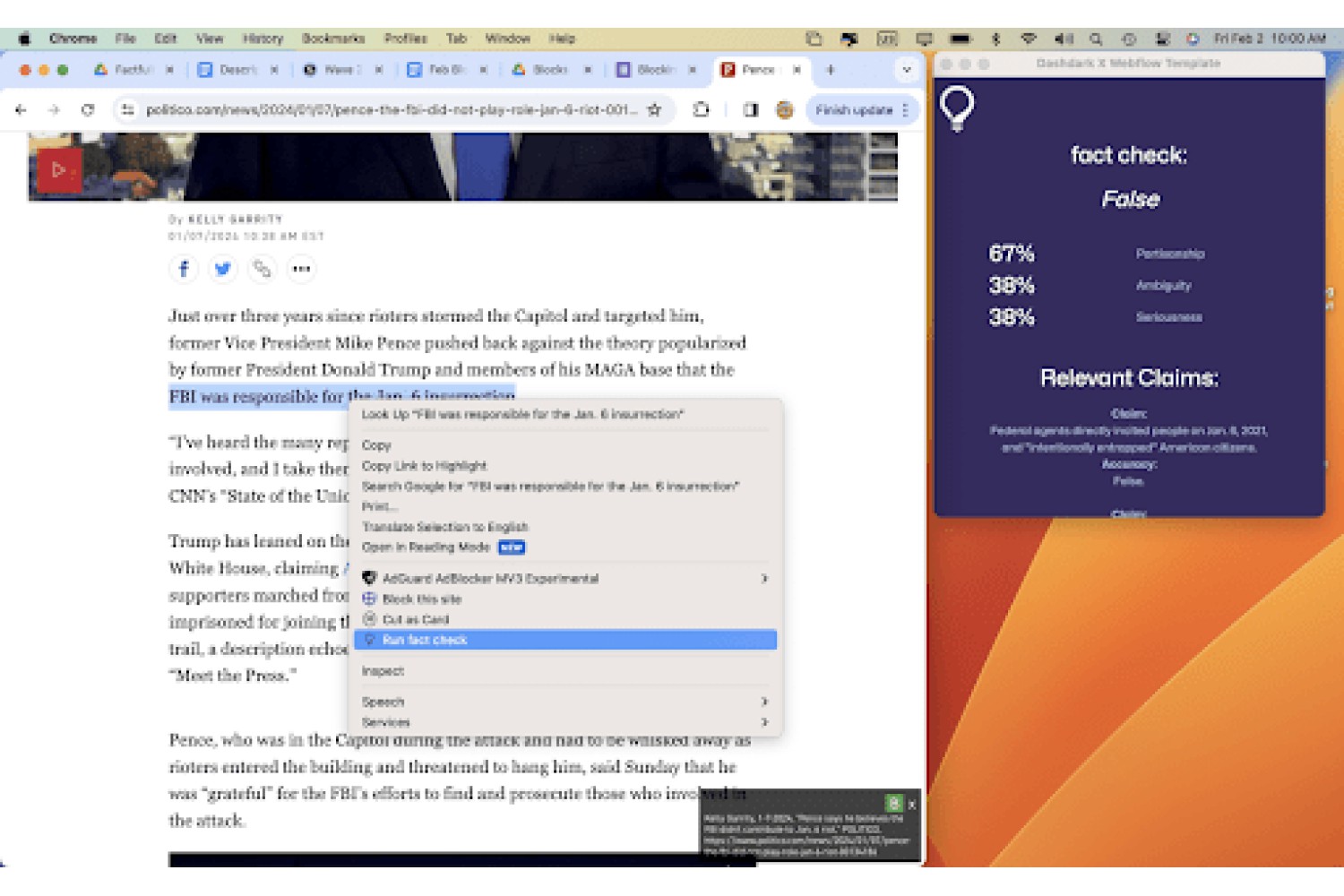Image resolution: width=1344 pixels, height=896 pixels.
Task: Choose Inspect from context menu
Action: pos(564,670)
